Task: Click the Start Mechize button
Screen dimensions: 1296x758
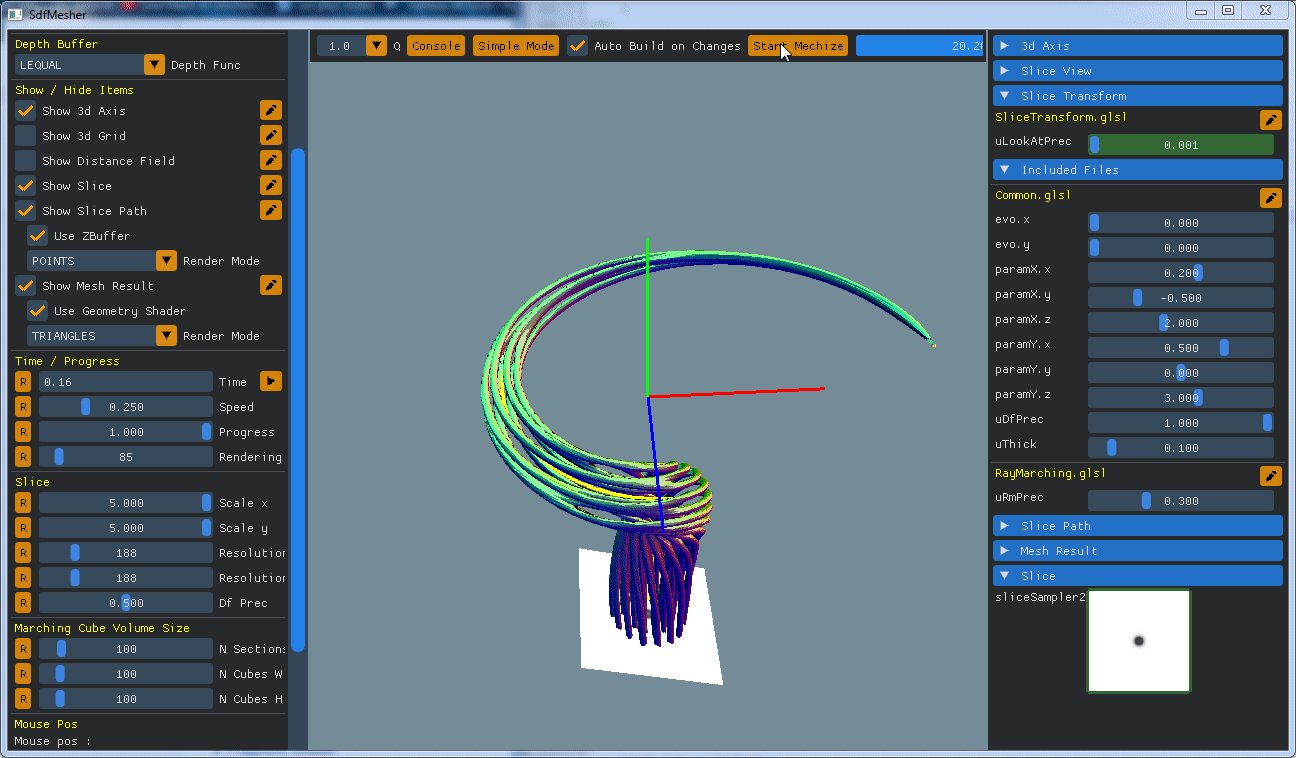Action: click(x=797, y=45)
